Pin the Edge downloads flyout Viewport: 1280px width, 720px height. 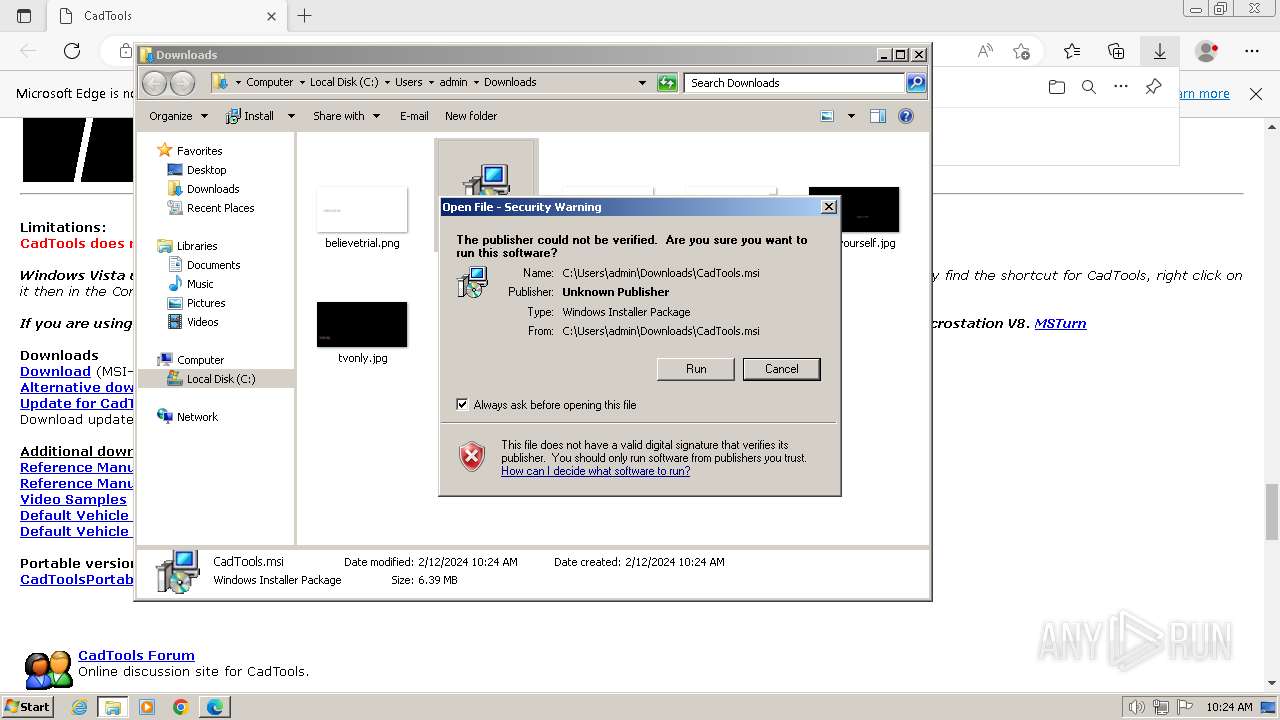tap(1153, 87)
